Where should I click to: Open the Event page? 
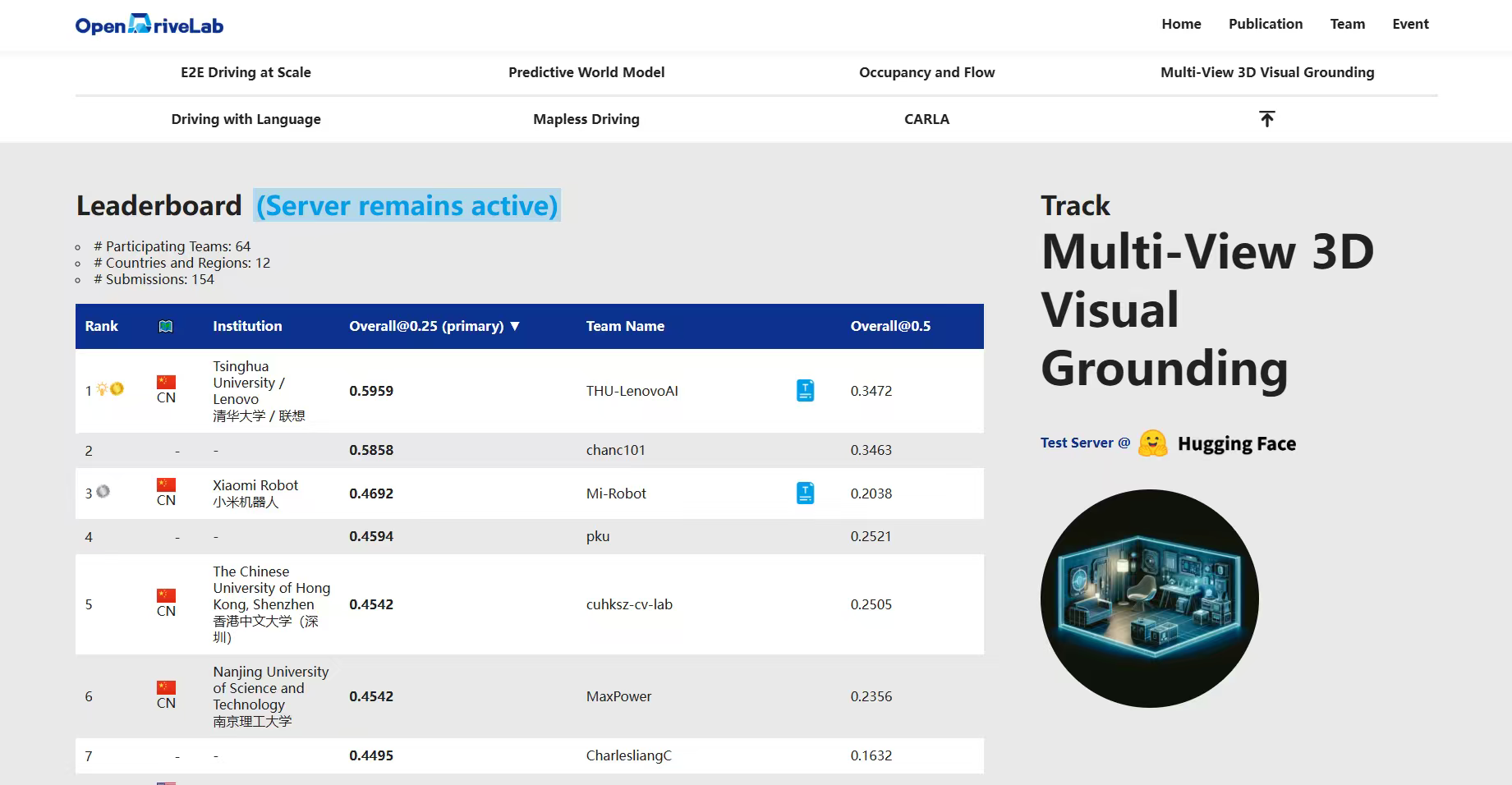click(1410, 24)
